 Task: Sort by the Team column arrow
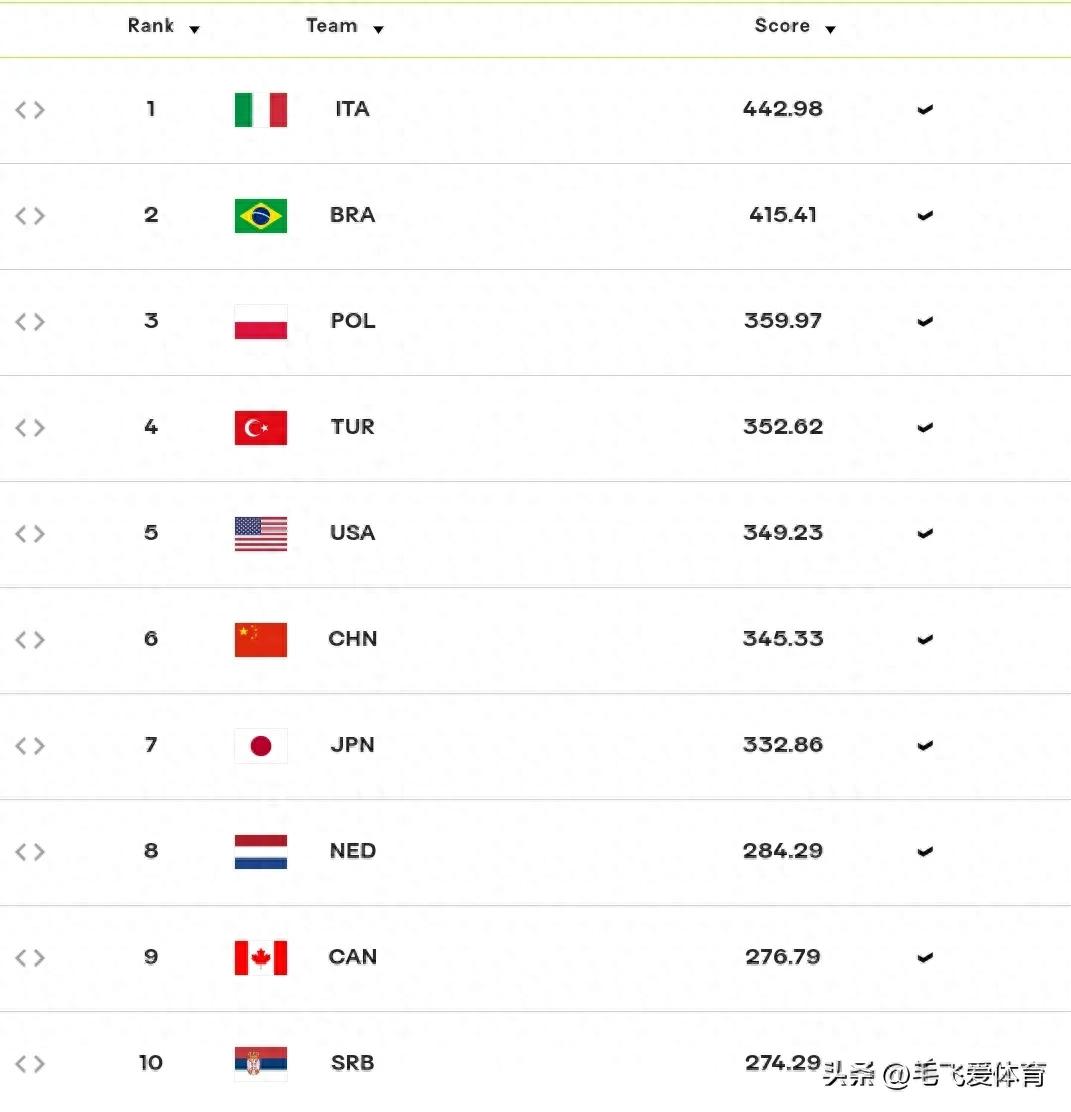[x=378, y=30]
